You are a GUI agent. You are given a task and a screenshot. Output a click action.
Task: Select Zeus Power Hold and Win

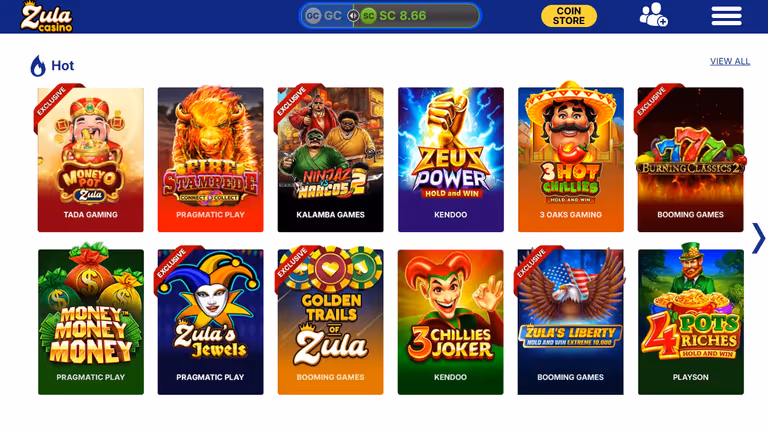tap(451, 160)
